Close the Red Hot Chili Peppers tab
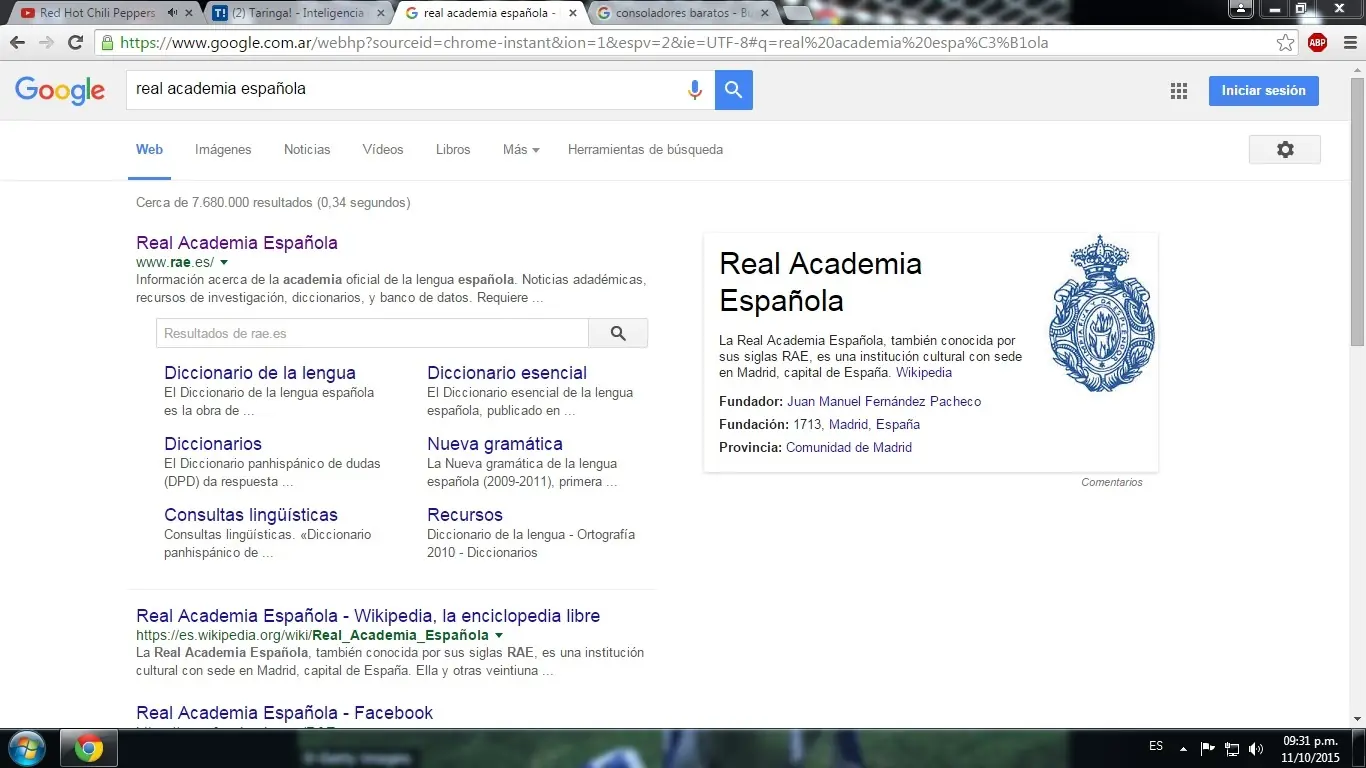Viewport: 1366px width, 768px height. coord(188,13)
